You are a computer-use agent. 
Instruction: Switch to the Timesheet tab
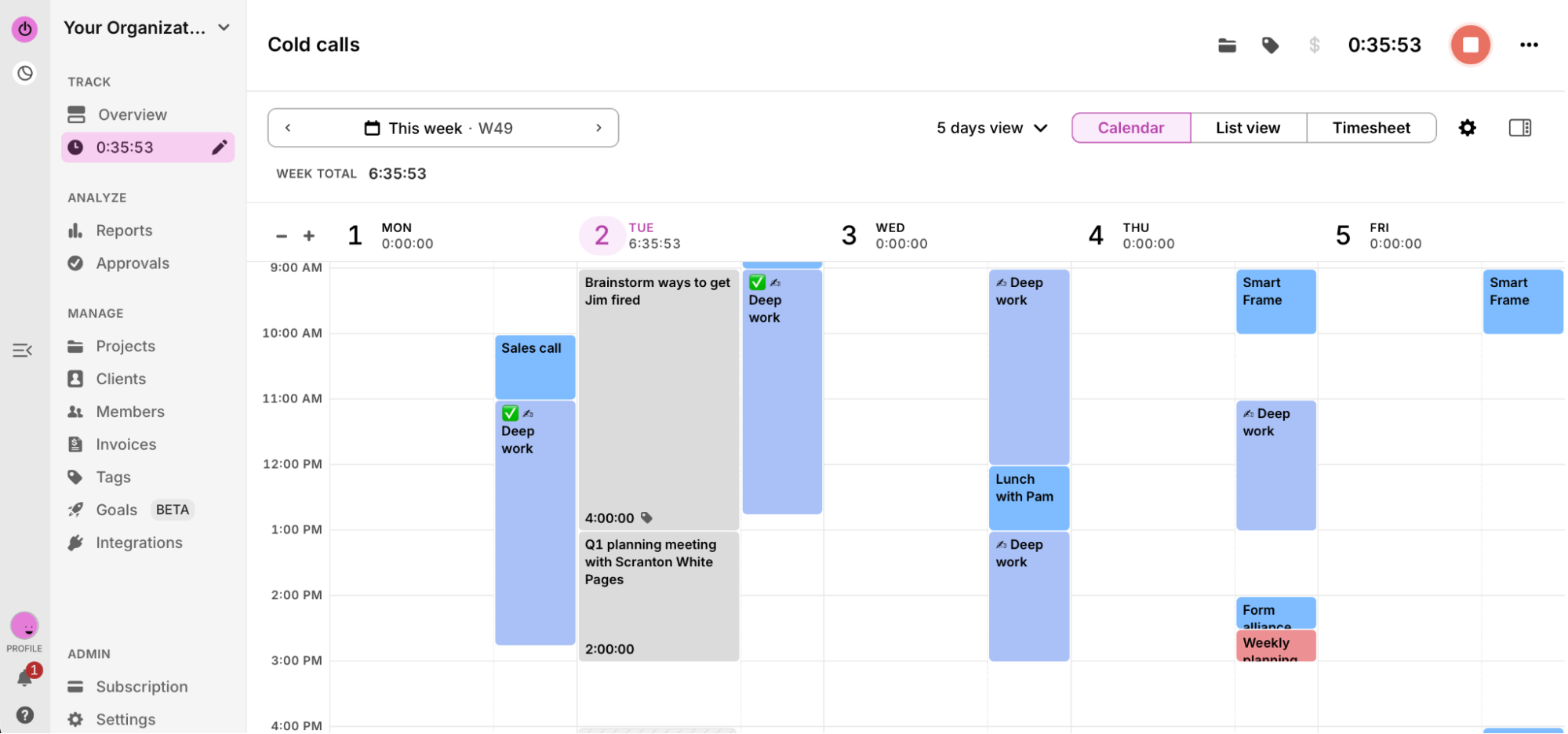tap(1370, 127)
